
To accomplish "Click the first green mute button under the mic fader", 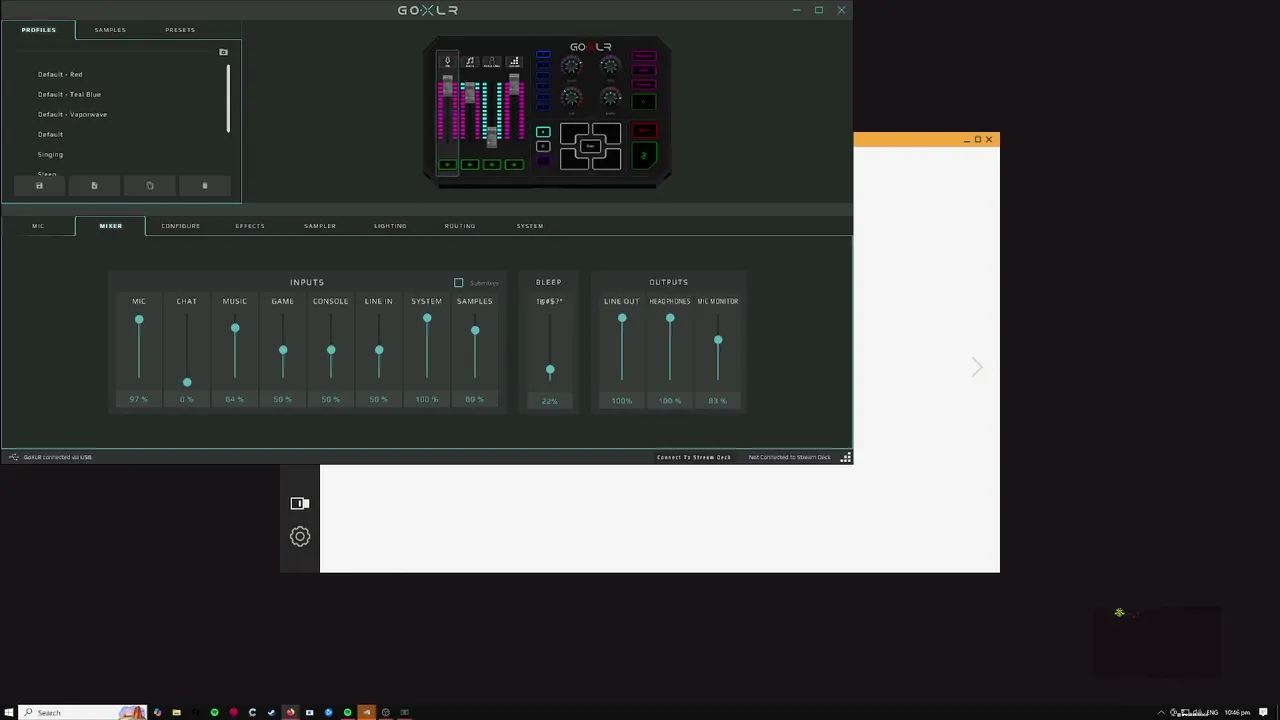I will click(448, 164).
